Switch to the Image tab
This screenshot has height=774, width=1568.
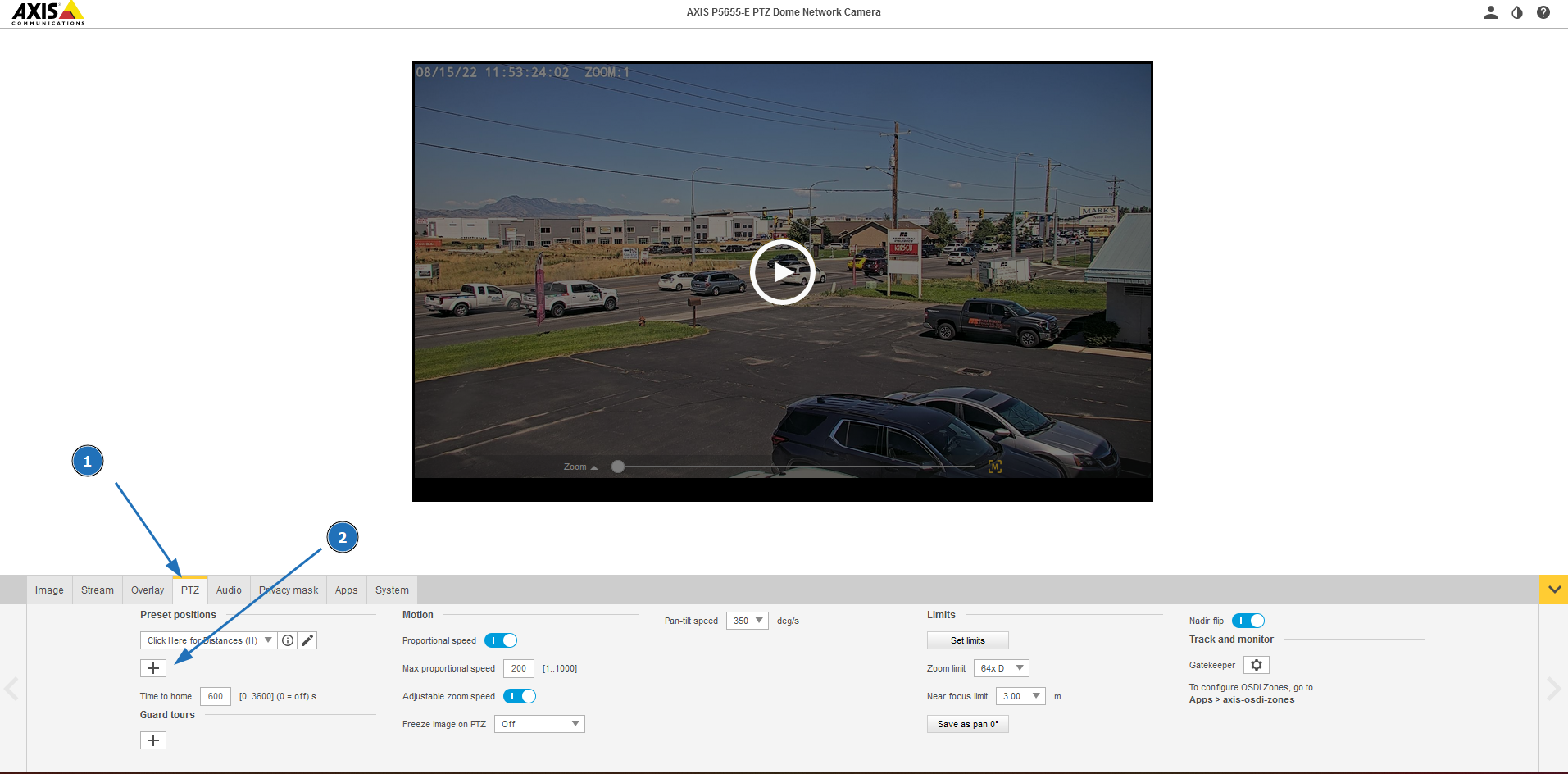49,590
